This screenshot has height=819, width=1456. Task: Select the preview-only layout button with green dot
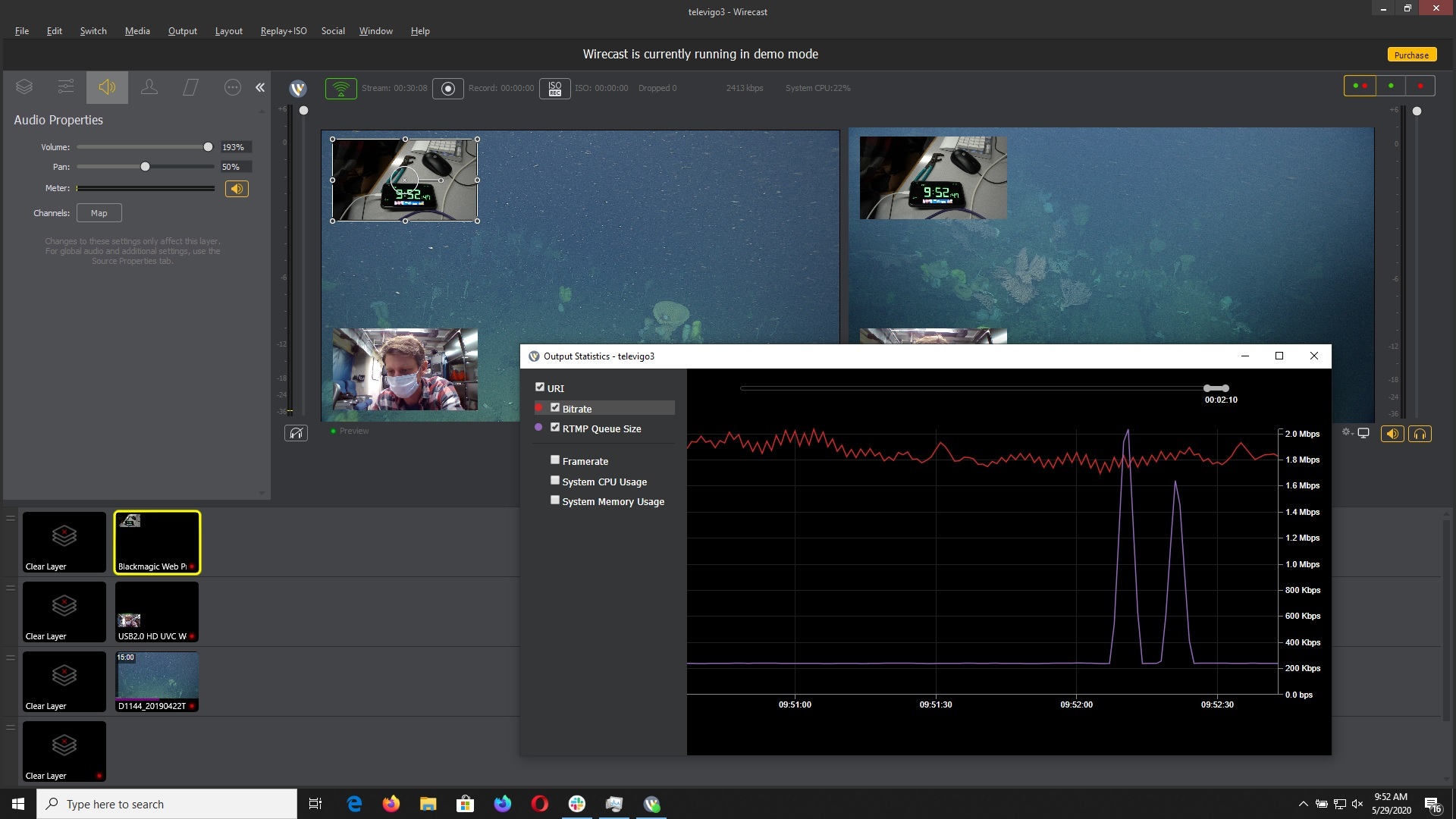tap(1391, 86)
